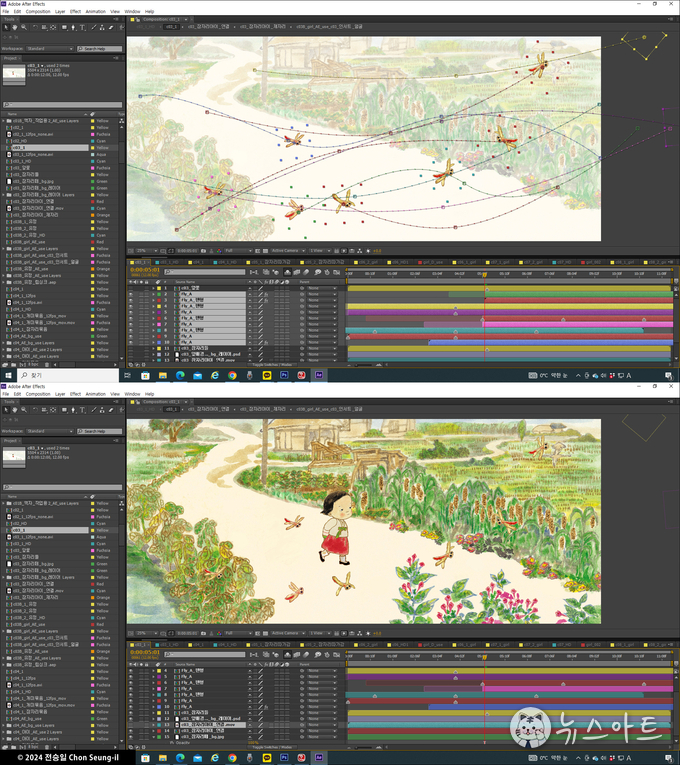Click Chrome icon in upper taskbar

232,375
